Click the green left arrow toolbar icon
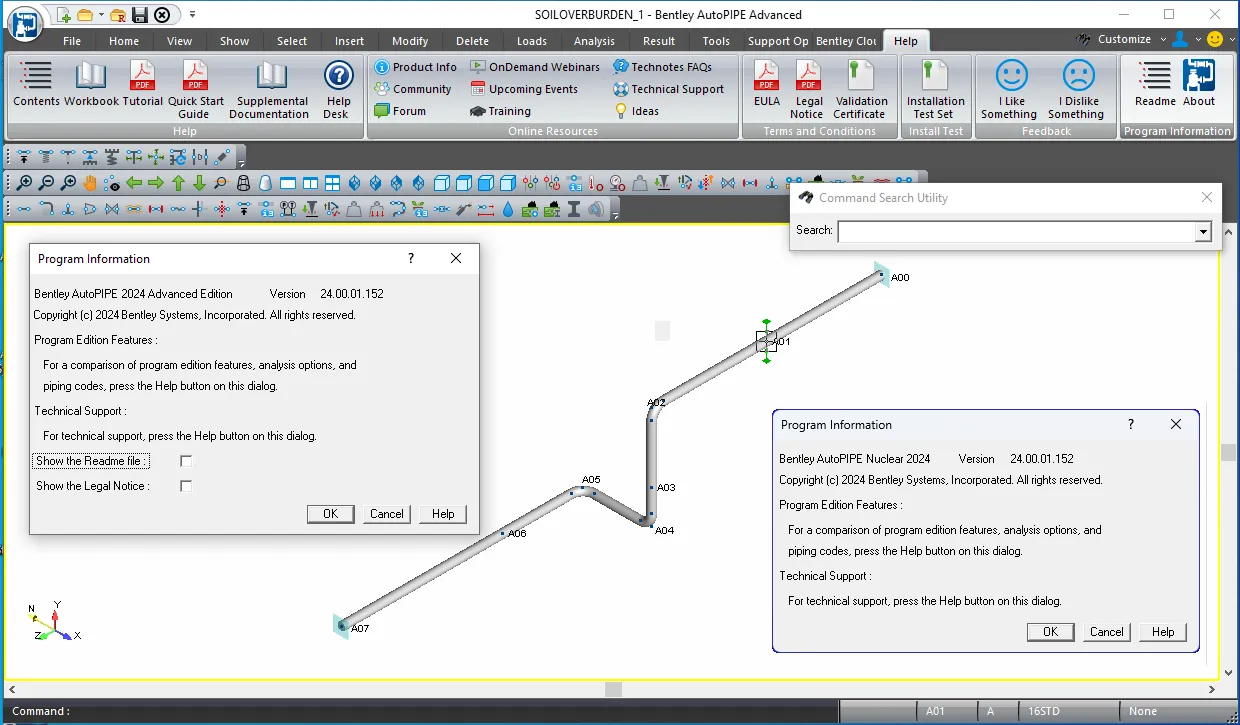 [134, 183]
